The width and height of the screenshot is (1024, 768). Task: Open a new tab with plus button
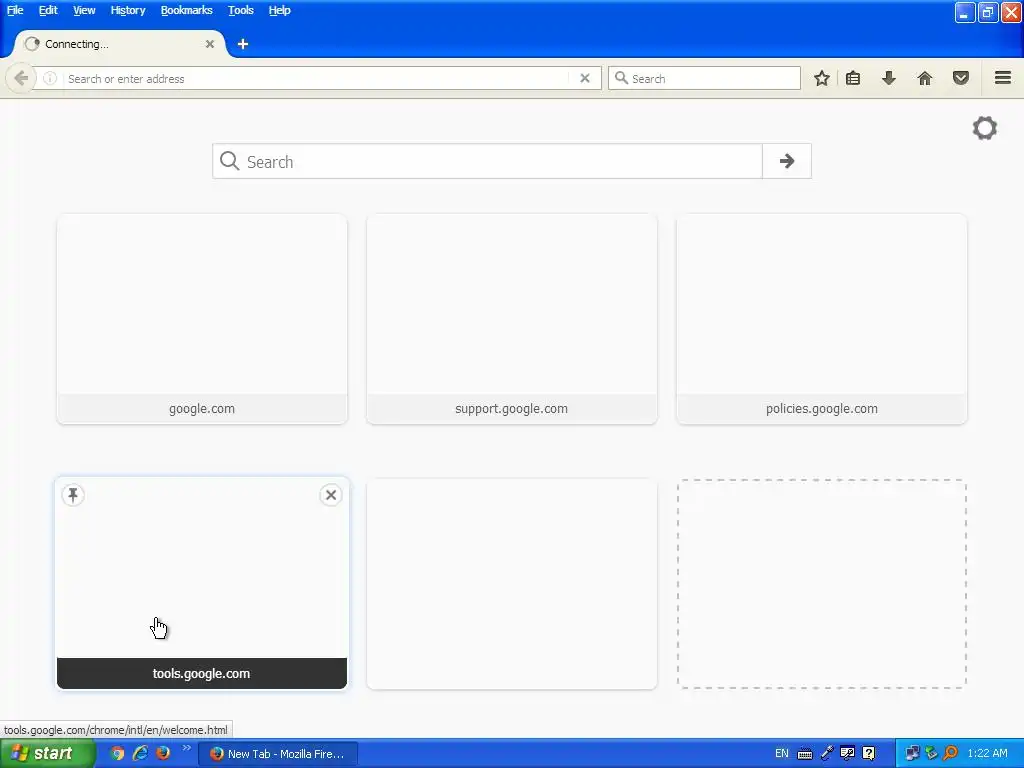[243, 44]
